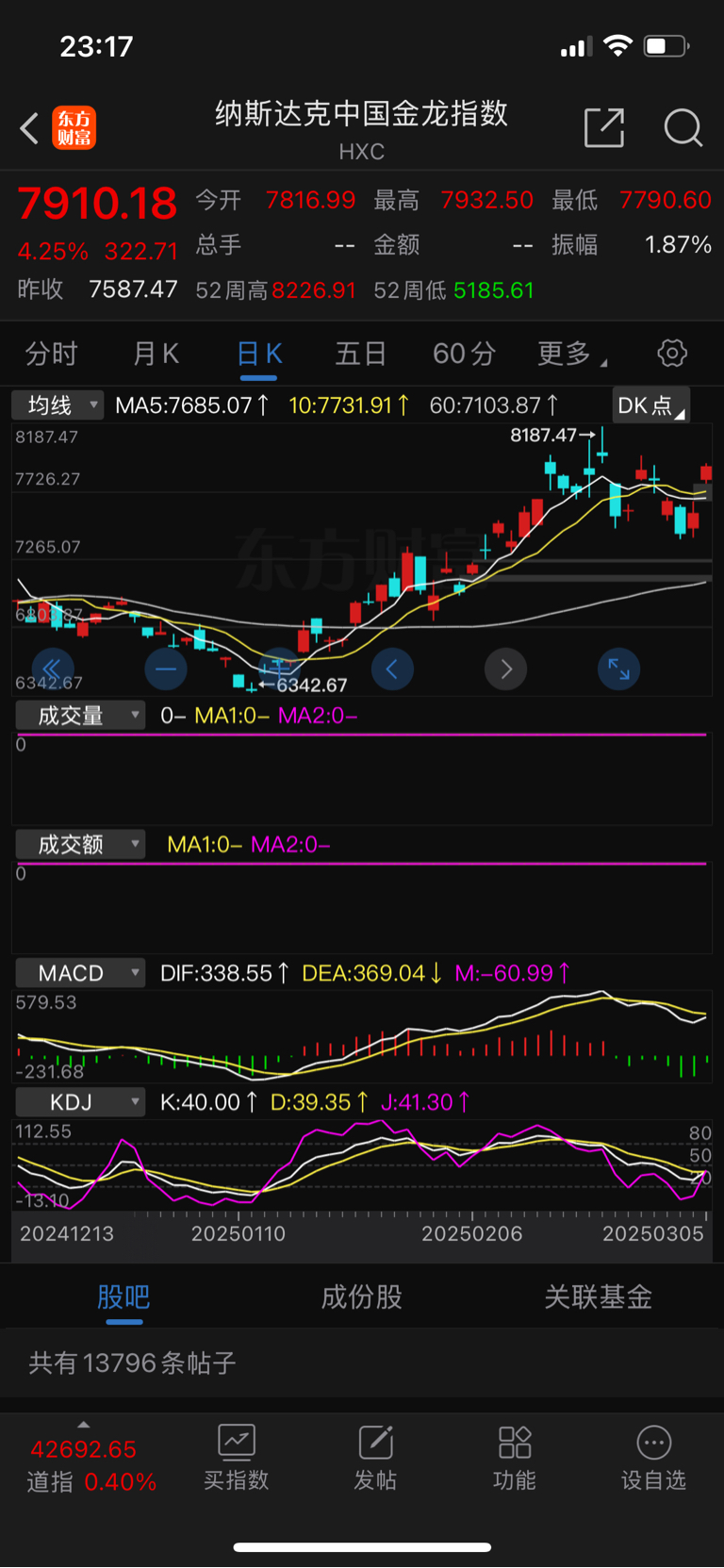Screen dimensions: 724x1568
Task: Expand chart to fullscreen icon
Action: click(x=619, y=669)
